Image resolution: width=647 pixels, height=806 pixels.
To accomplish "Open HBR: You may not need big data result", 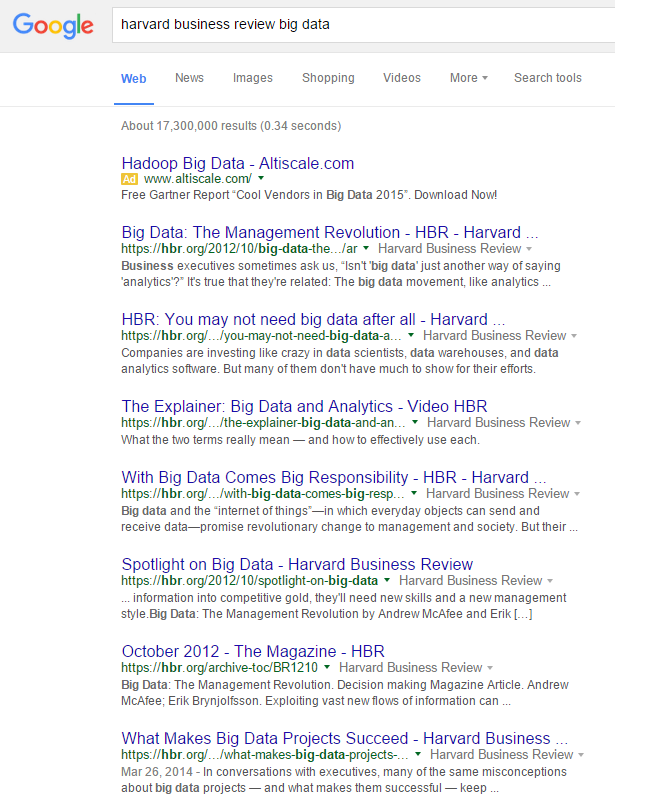I will coord(313,319).
